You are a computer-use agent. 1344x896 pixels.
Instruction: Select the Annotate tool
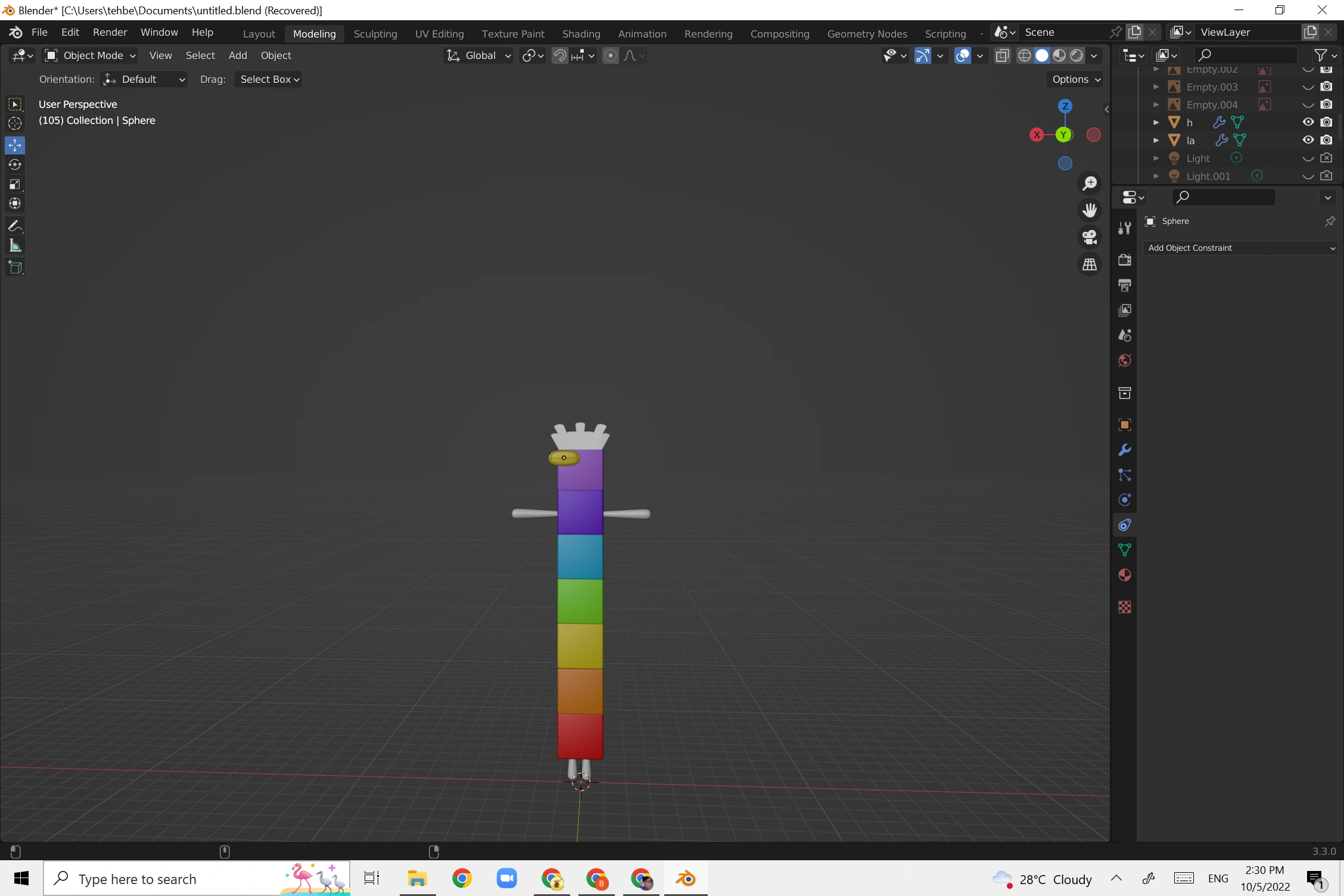click(15, 225)
